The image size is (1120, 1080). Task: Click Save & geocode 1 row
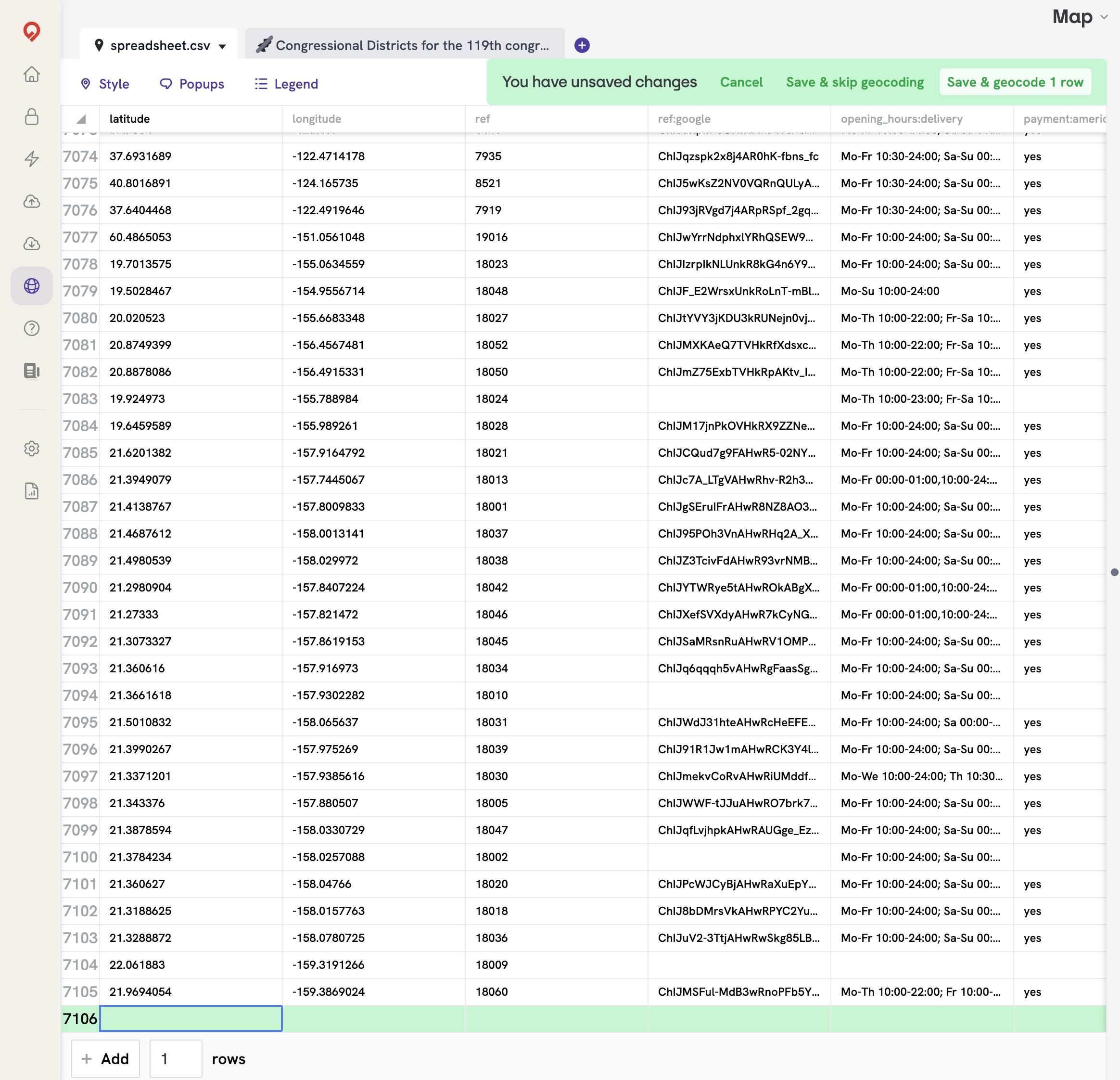pyautogui.click(x=1015, y=82)
